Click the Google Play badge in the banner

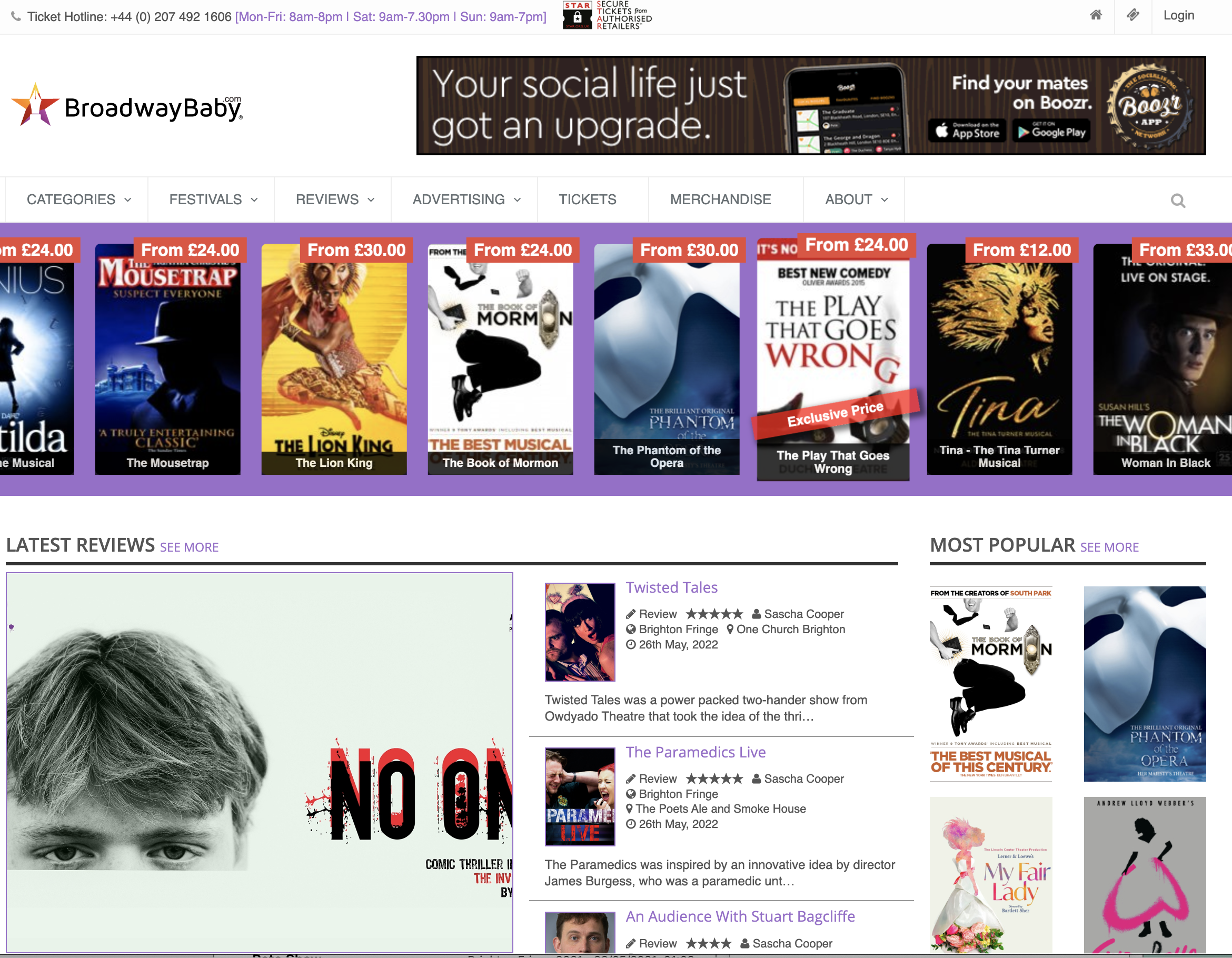point(1051,132)
